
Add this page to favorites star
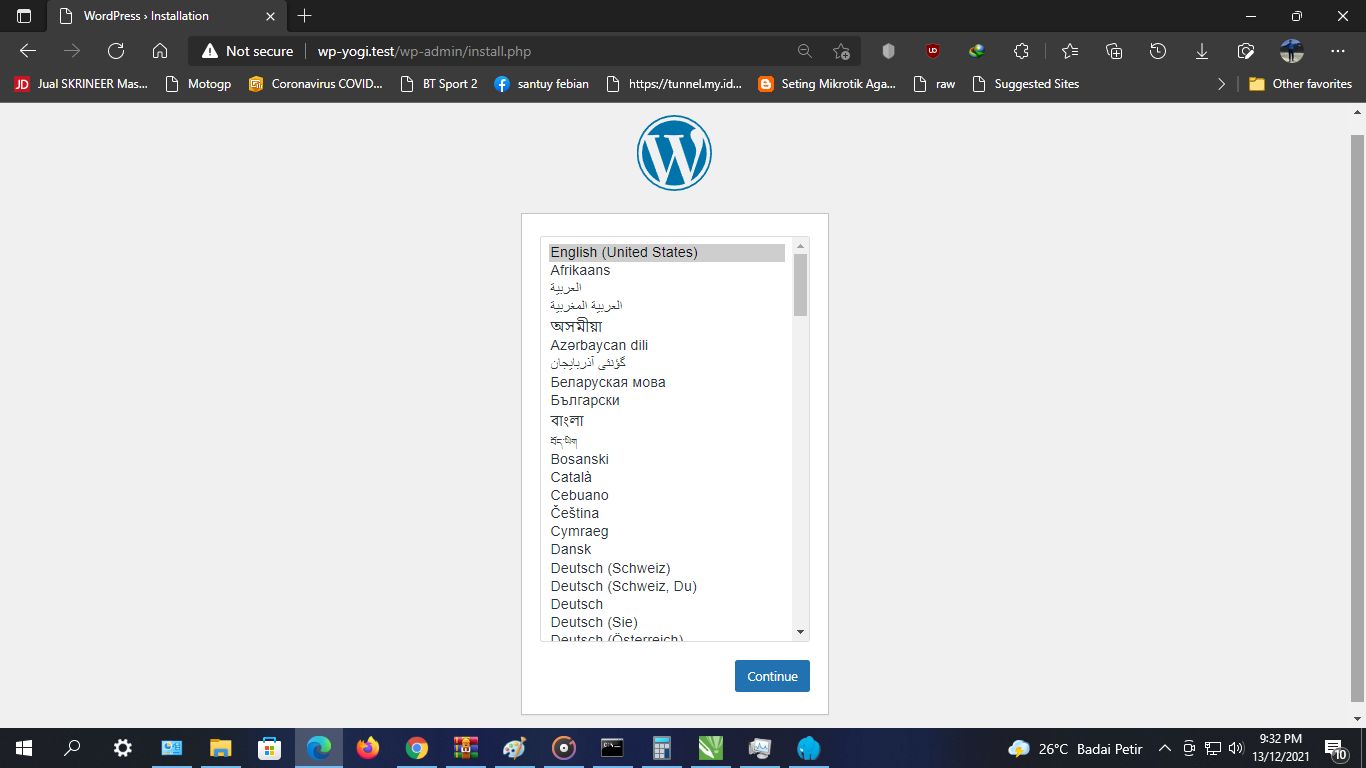click(841, 51)
